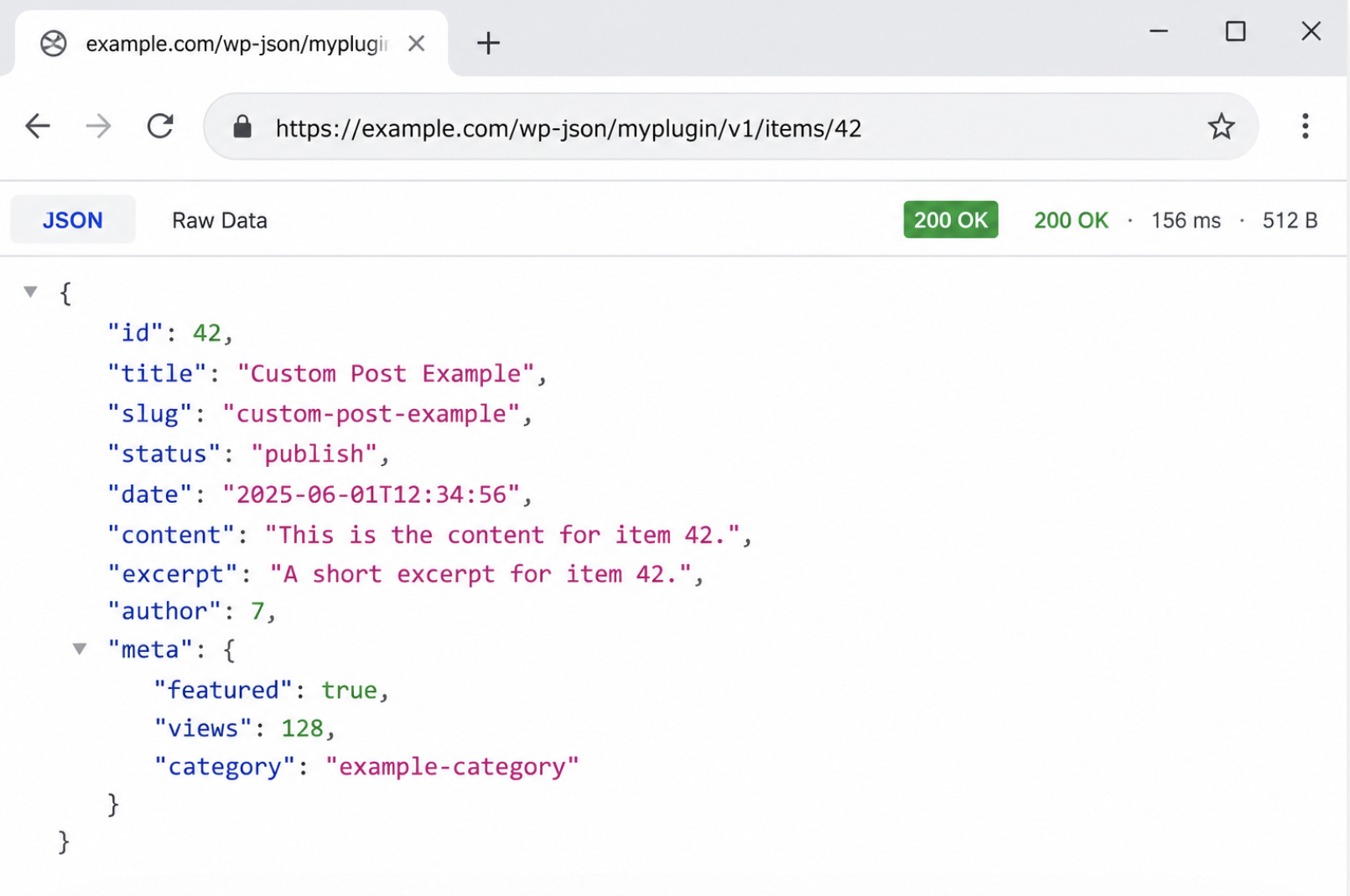Click the green 200 OK badge
The width and height of the screenshot is (1350, 896).
click(x=950, y=220)
